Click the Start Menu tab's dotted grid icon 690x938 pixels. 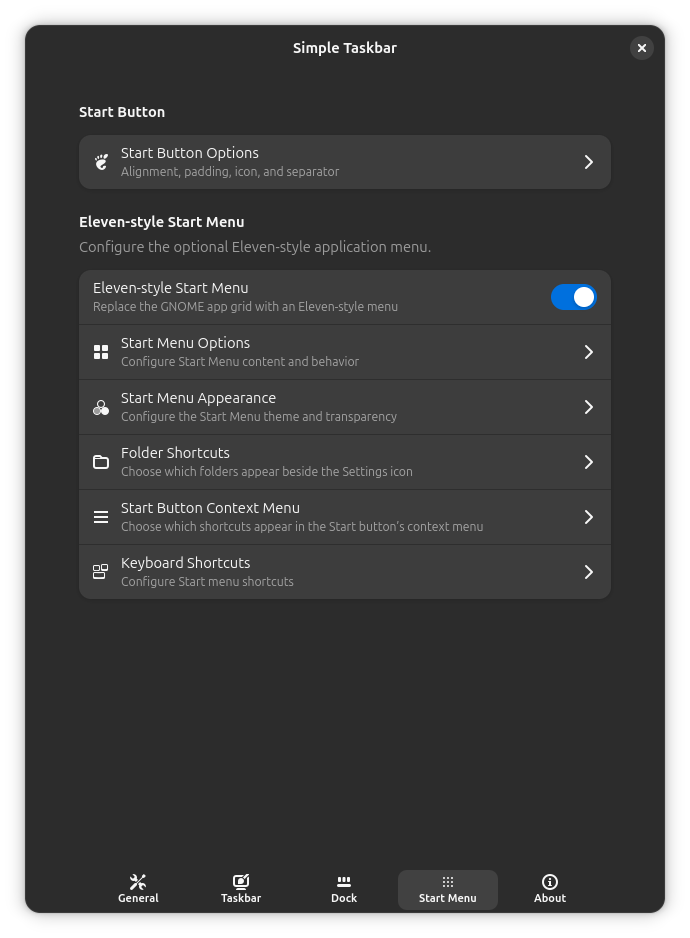(x=448, y=882)
